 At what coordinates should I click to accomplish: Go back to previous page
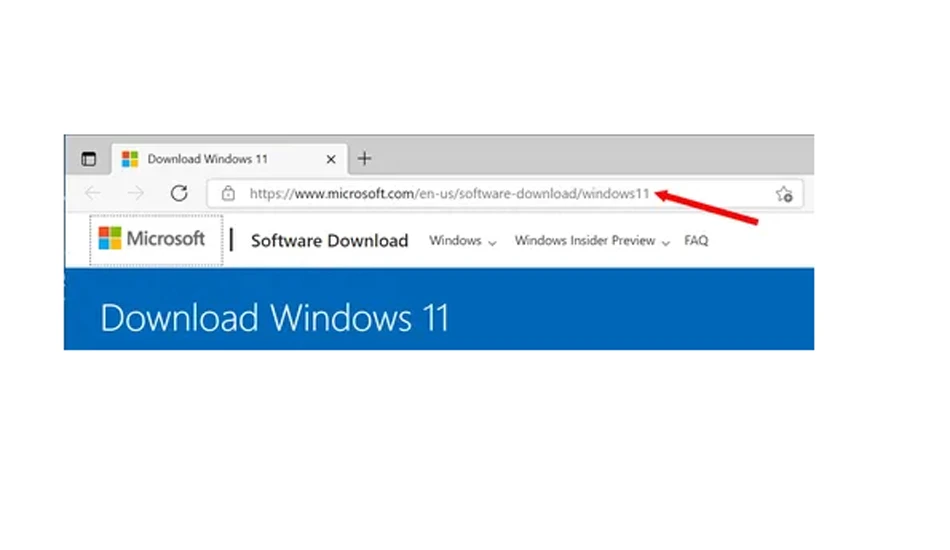[93, 193]
